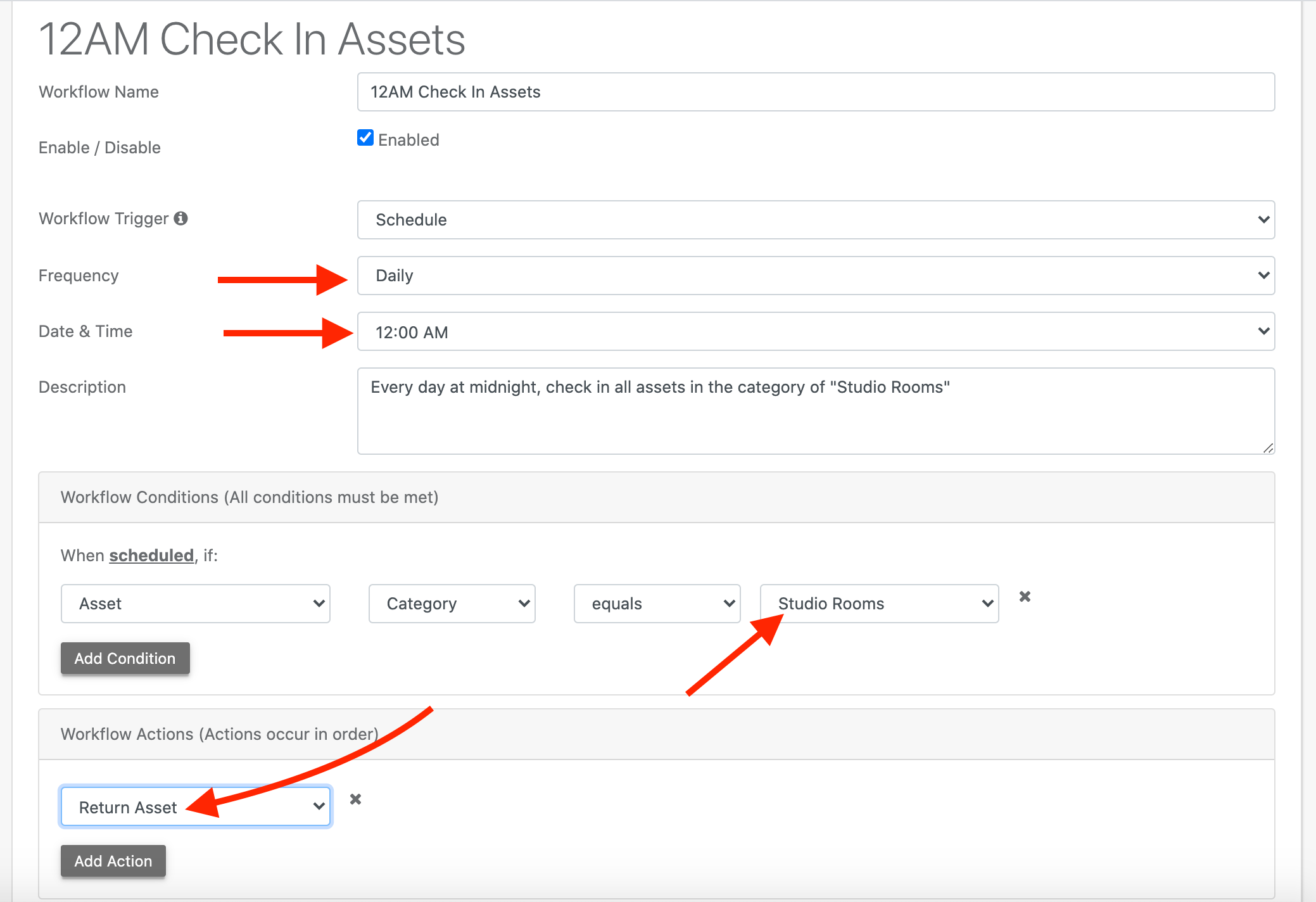
Task: Open the Return Asset action dropdown
Action: coord(196,807)
